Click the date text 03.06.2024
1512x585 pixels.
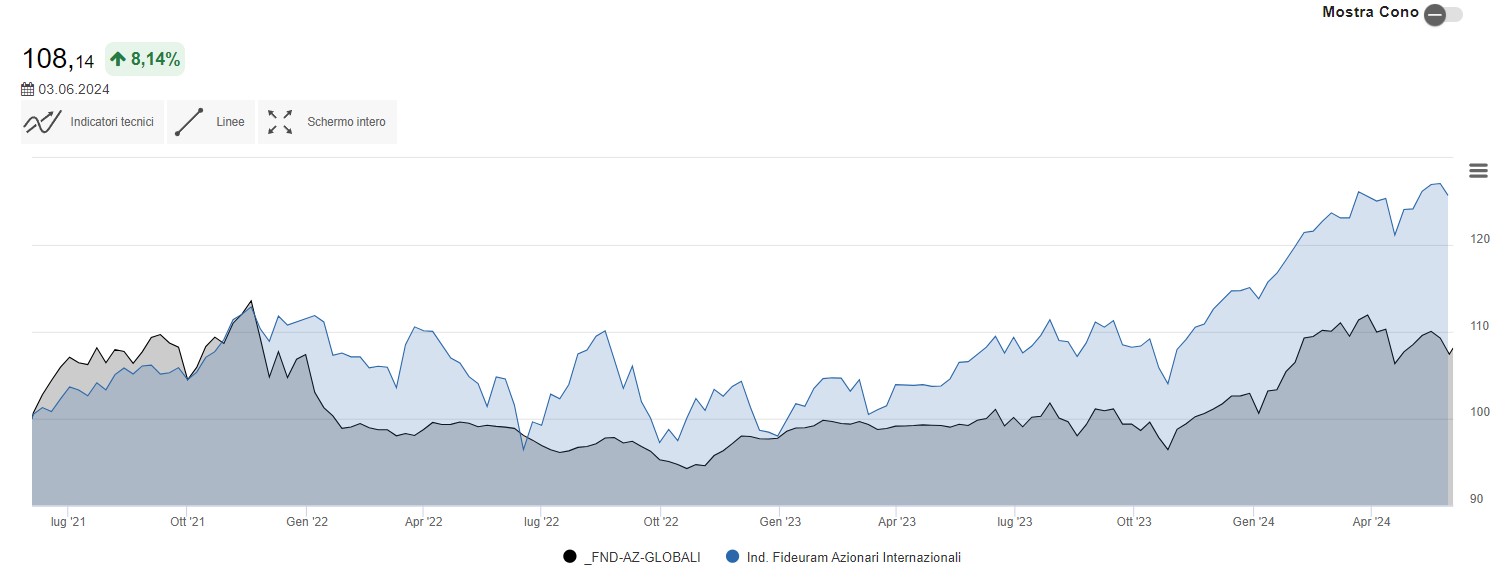74,89
